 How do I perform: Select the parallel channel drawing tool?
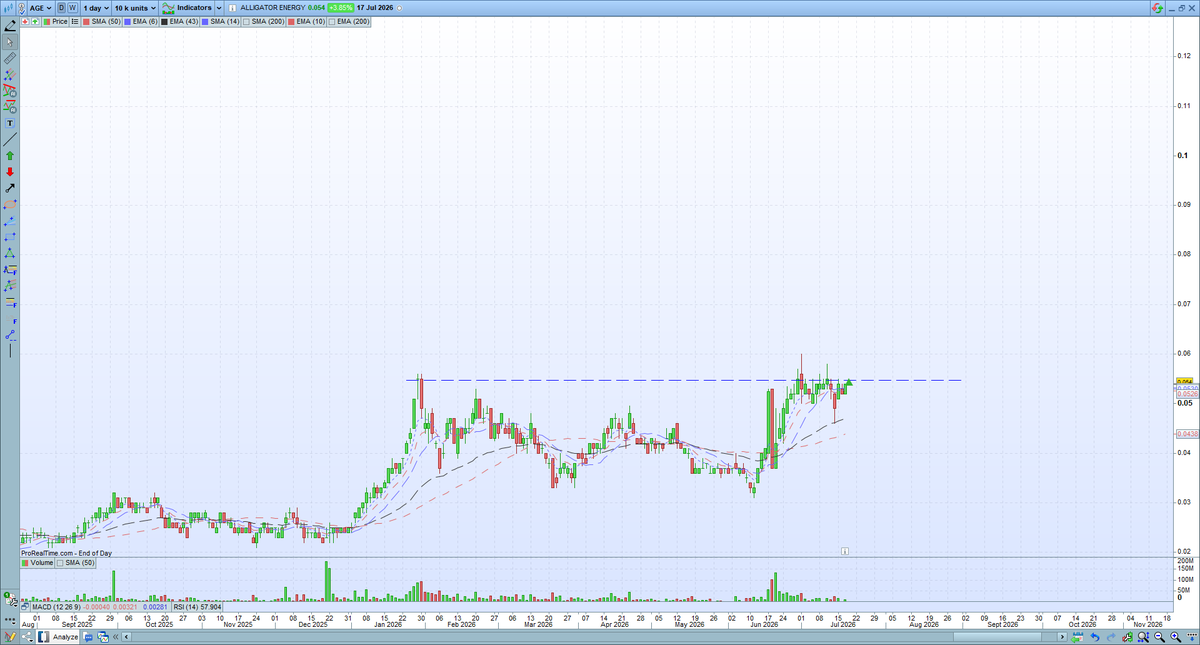(10, 75)
